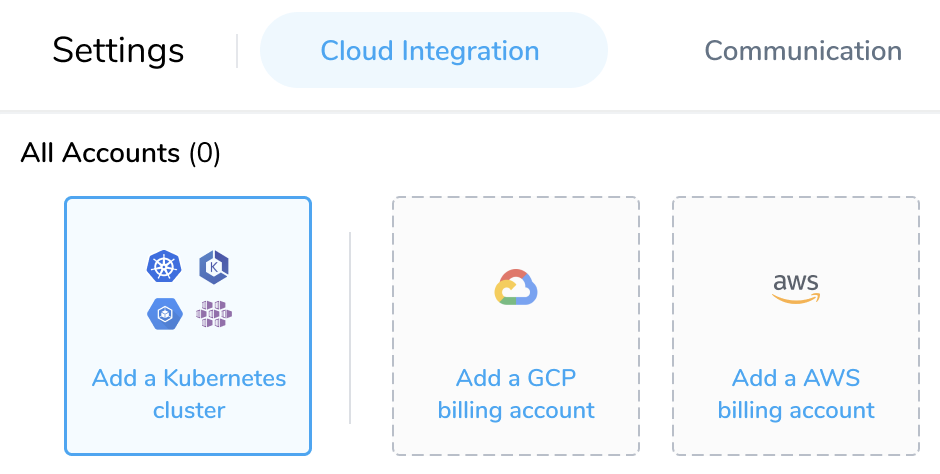The height and width of the screenshot is (474, 940).
Task: Click the separator between Settings and Cloud Integration
Action: pos(237,51)
